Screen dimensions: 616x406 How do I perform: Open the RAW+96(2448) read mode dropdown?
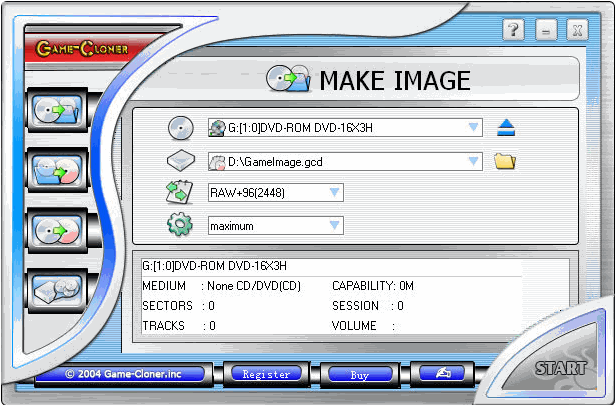click(x=275, y=193)
